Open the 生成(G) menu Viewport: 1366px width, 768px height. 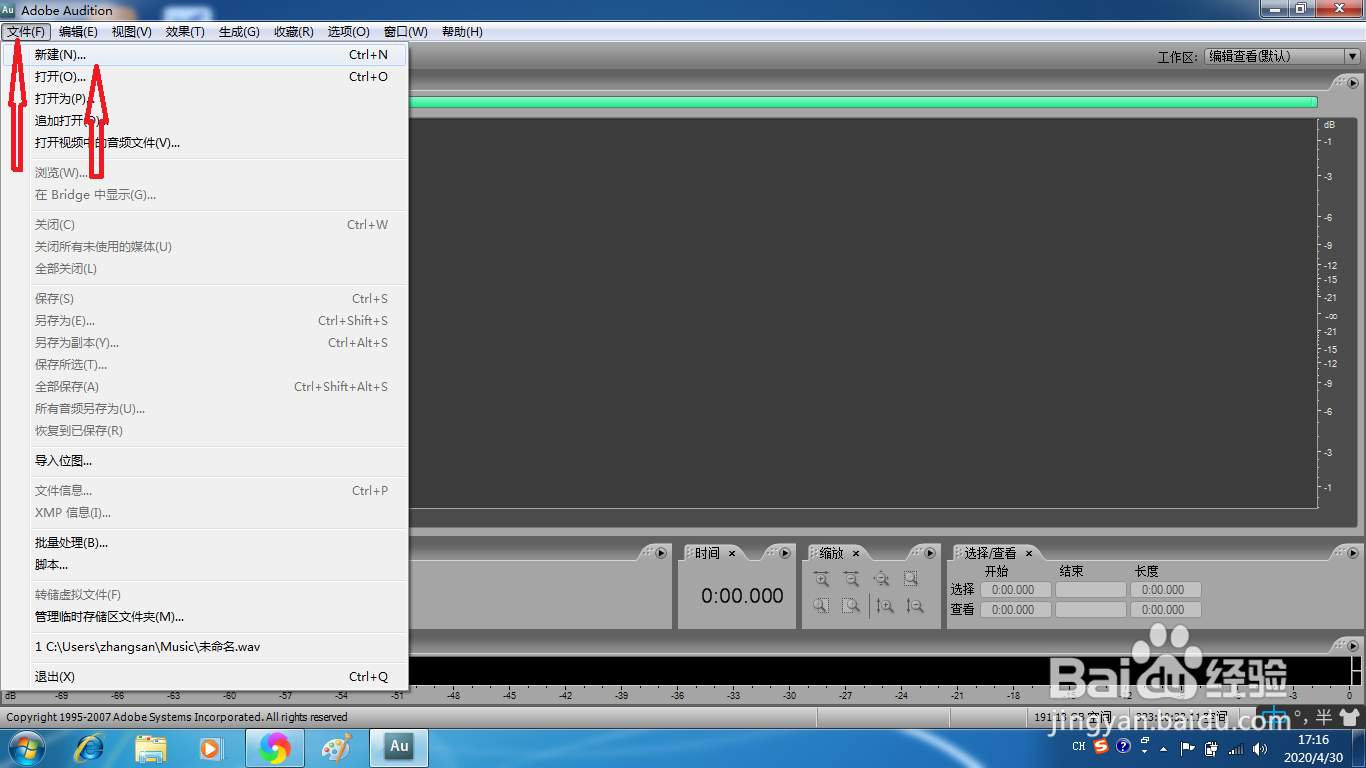pos(239,32)
